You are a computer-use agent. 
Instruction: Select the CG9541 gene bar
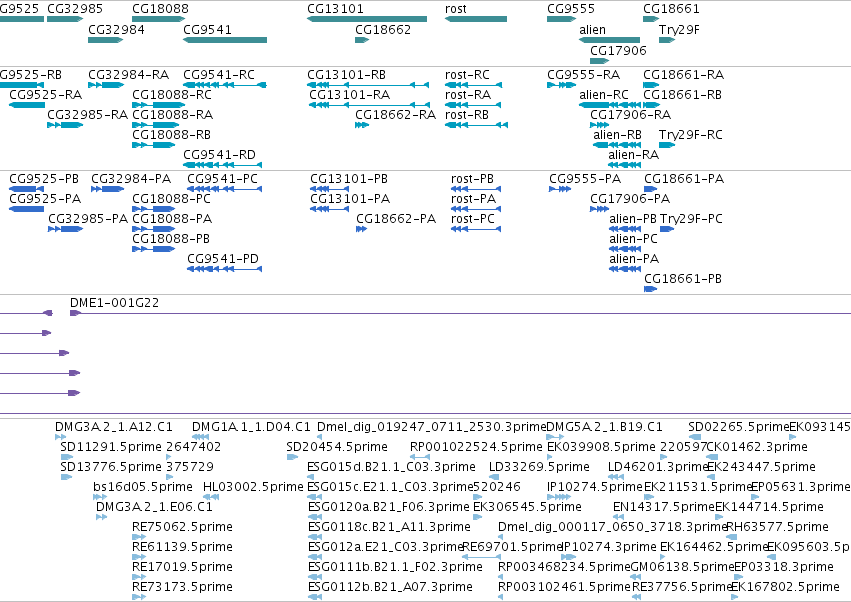tap(225, 40)
